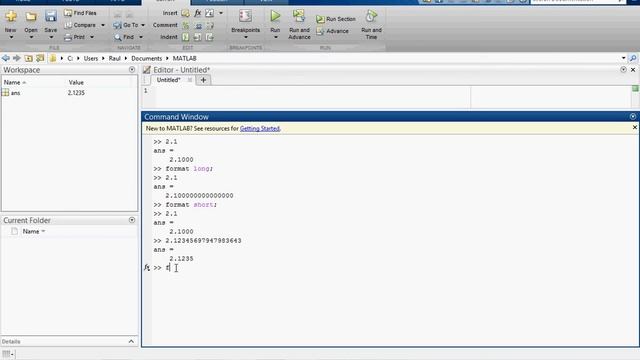Click the command prompt input line
Screen dimensions: 640x360
[x=394, y=268]
